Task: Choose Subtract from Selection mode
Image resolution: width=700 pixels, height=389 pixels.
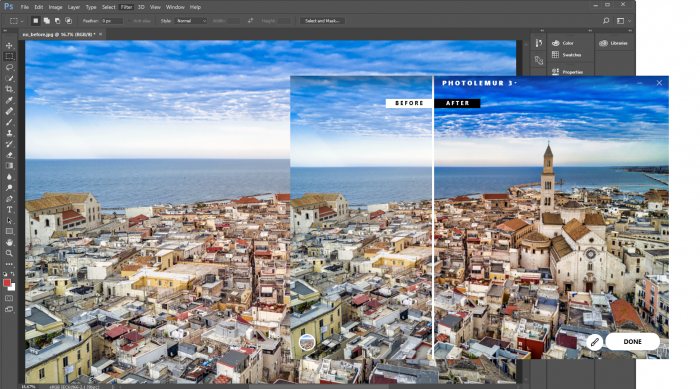Action: pyautogui.click(x=57, y=21)
